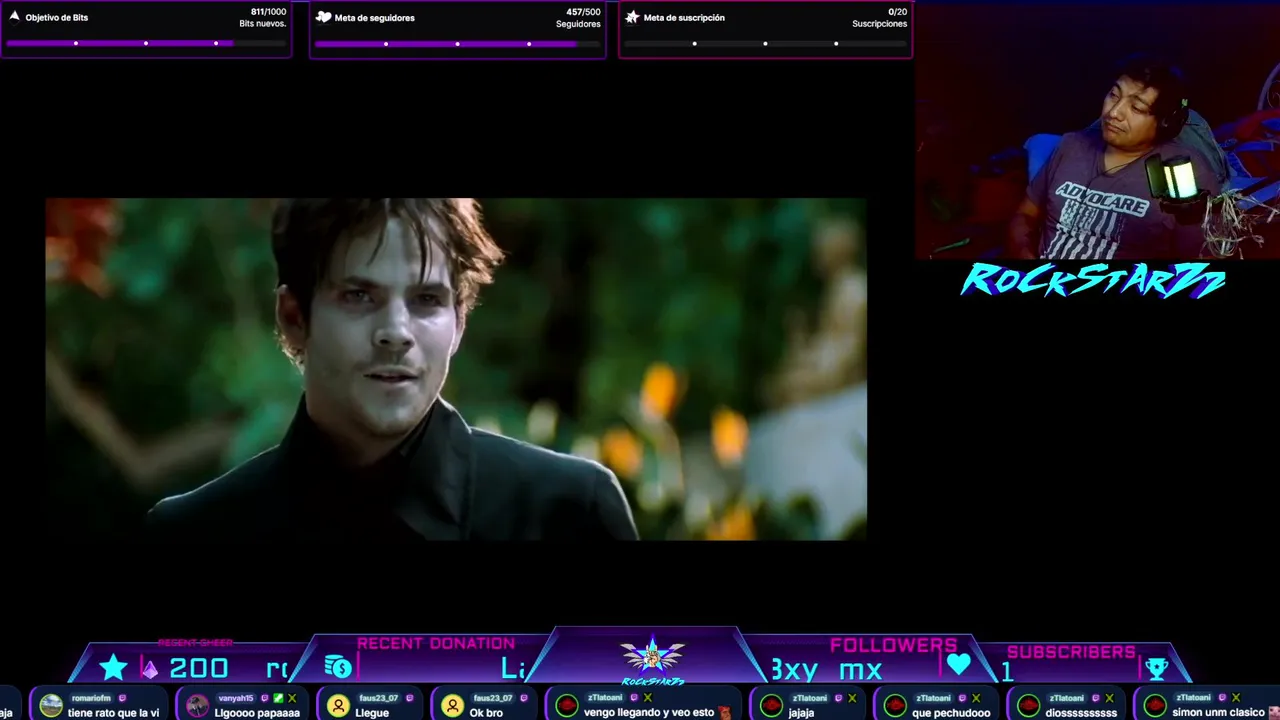
Task: Click avatar beside the 'Llegue' message
Action: (x=338, y=706)
